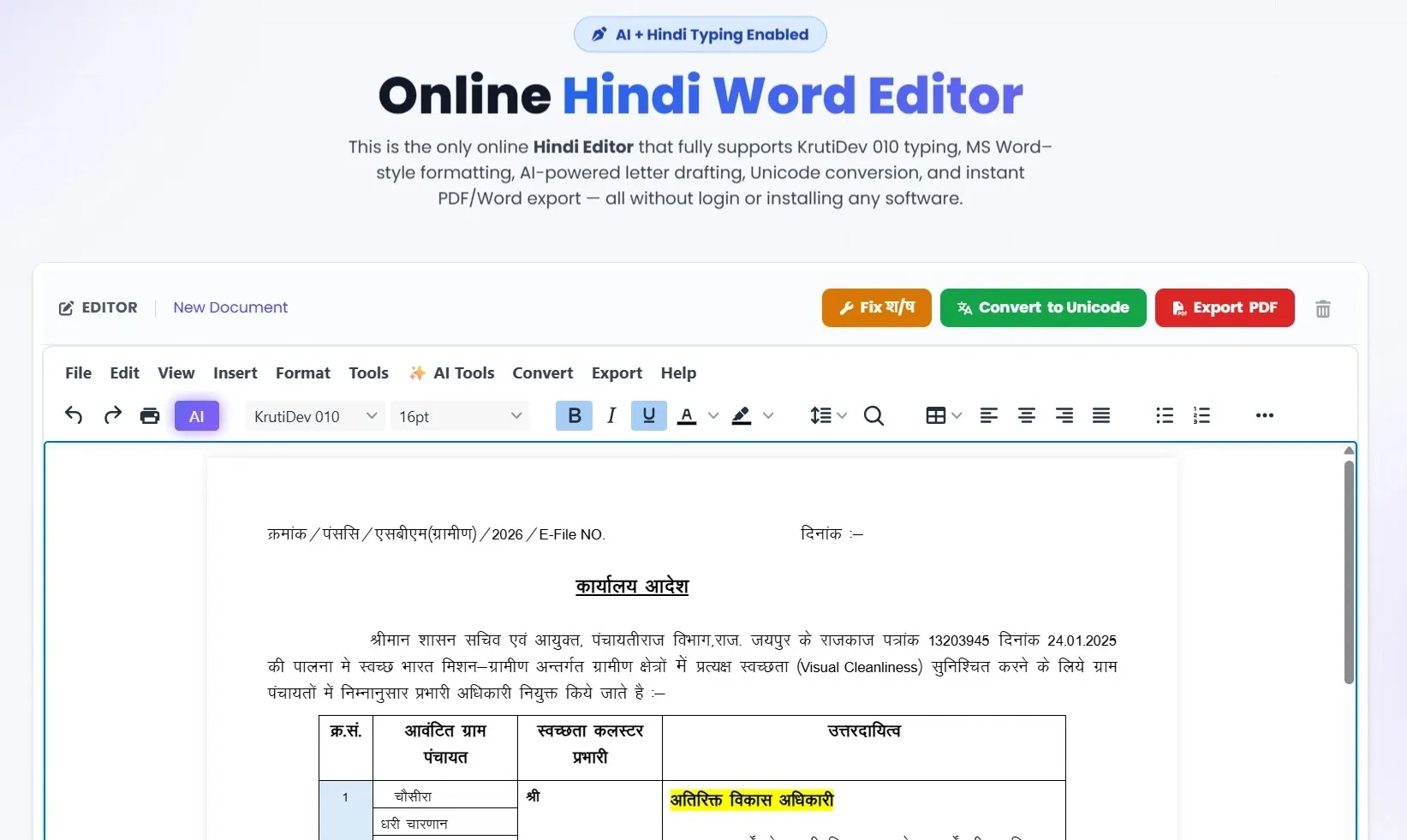Viewport: 1407px width, 840px height.
Task: Open the text highlight color picker
Action: coord(751,415)
